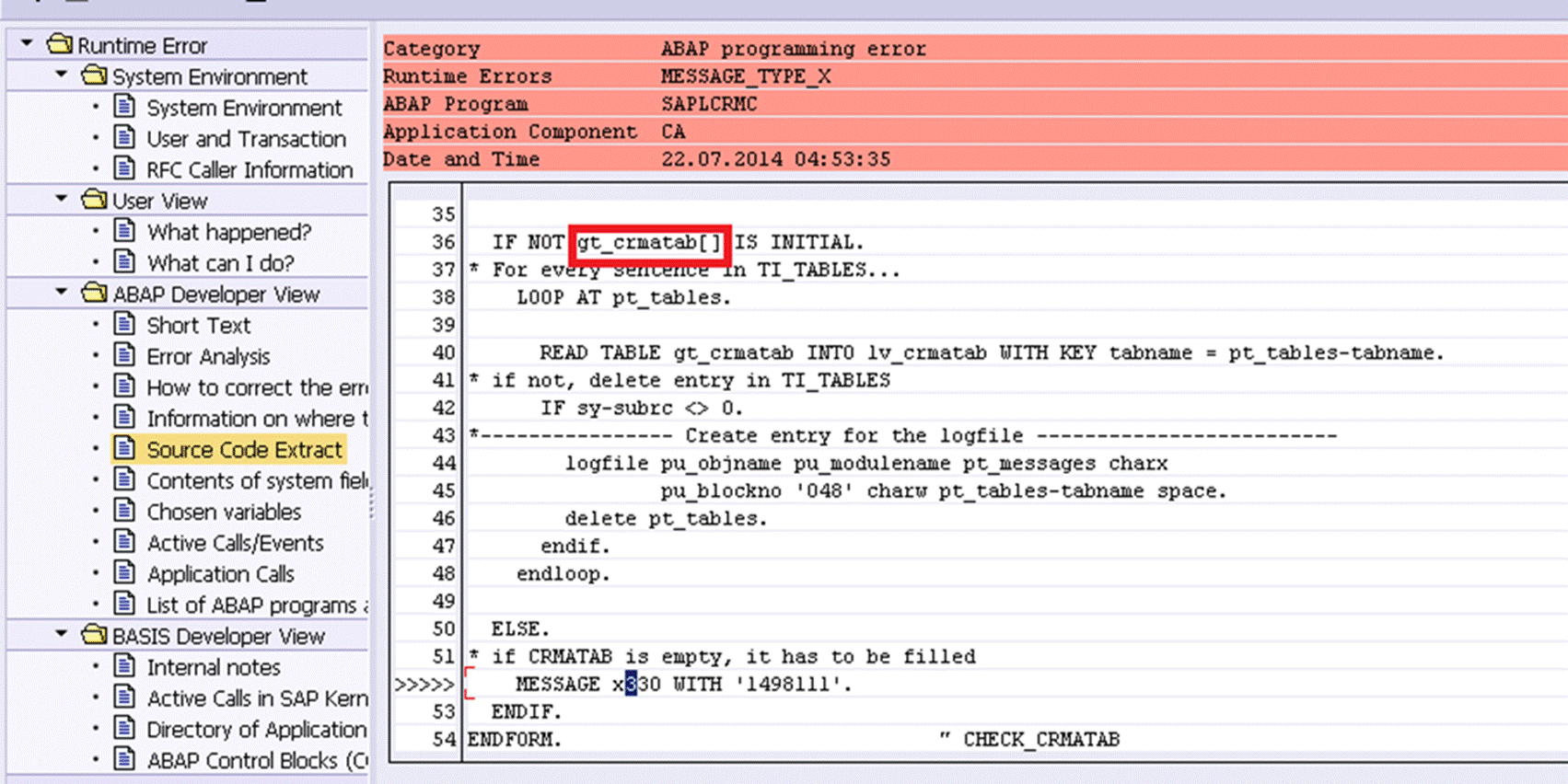Click the Runtime Error folder icon
The image size is (1568, 784).
click(60, 43)
